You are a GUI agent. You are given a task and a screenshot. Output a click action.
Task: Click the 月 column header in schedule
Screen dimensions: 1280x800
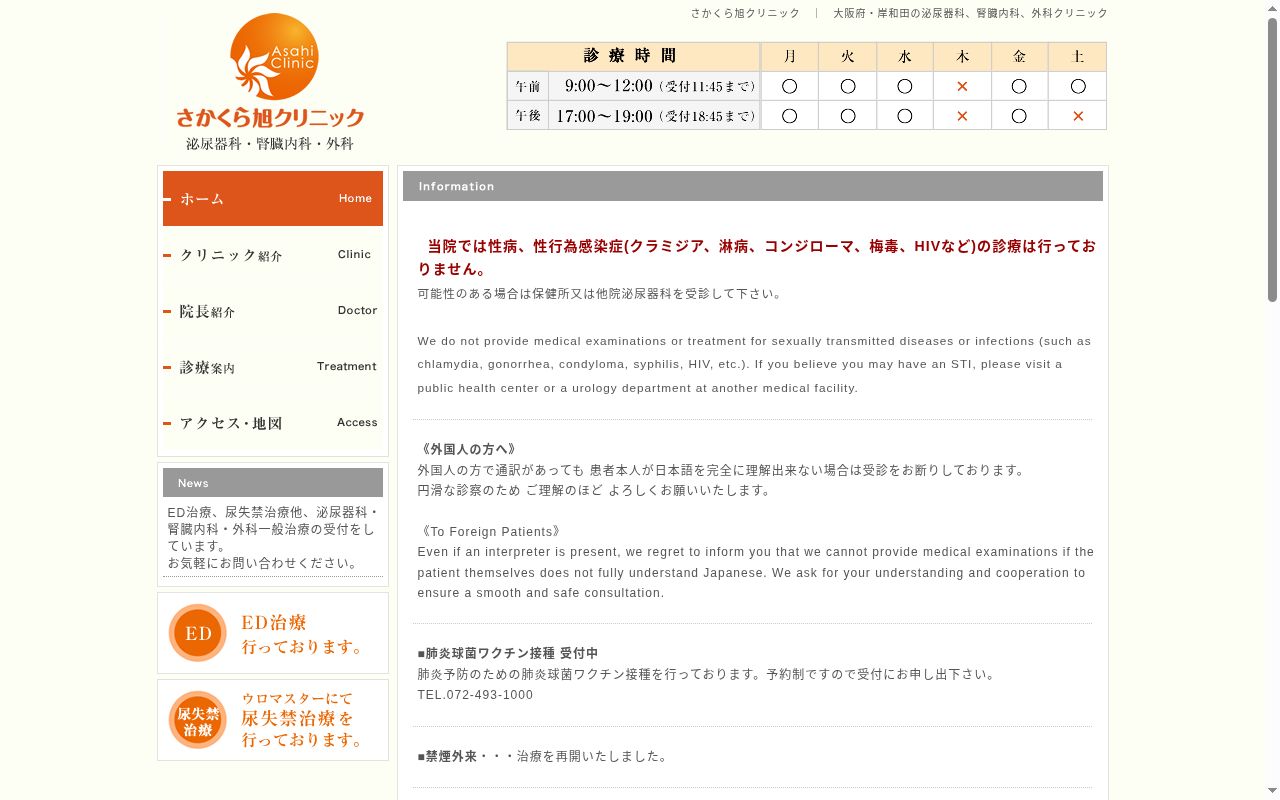tap(790, 57)
